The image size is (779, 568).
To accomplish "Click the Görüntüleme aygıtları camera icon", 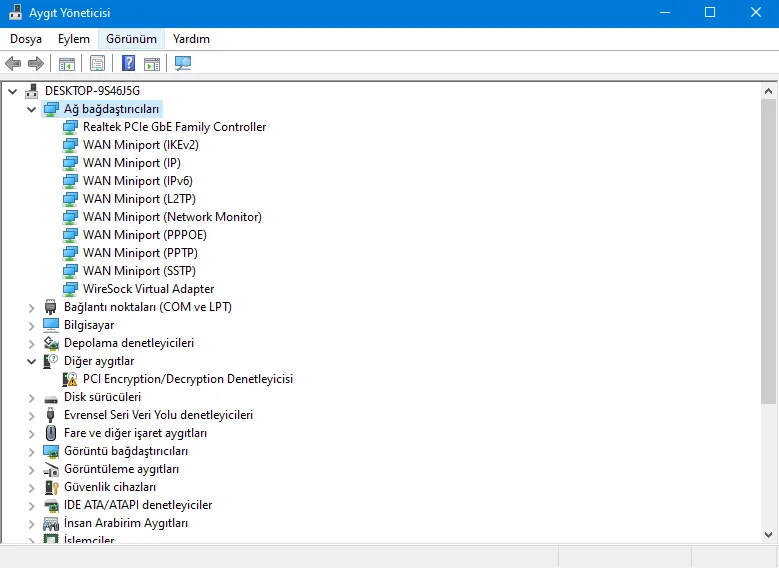I will click(x=51, y=469).
